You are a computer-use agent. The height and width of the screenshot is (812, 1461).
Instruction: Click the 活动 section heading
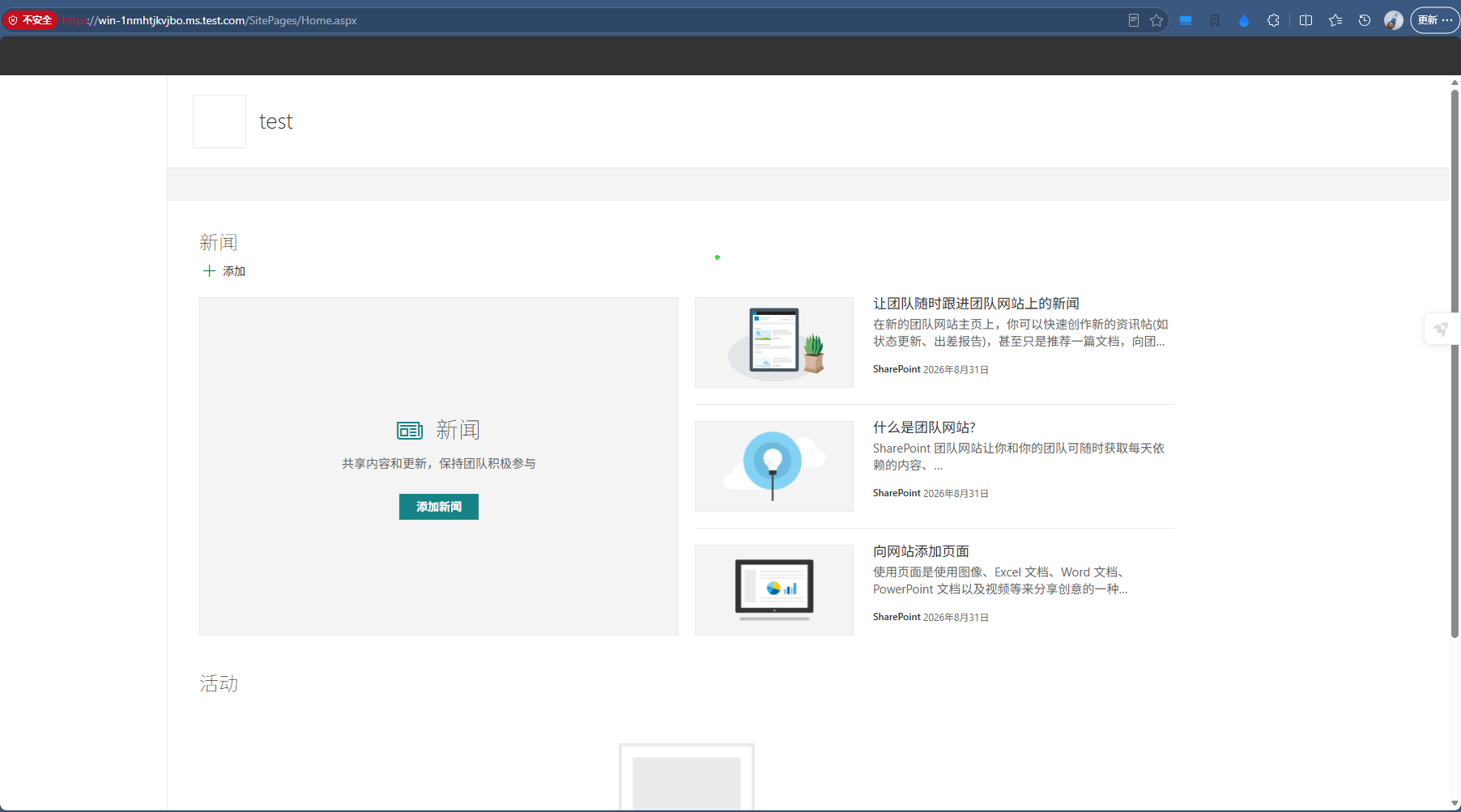(219, 683)
